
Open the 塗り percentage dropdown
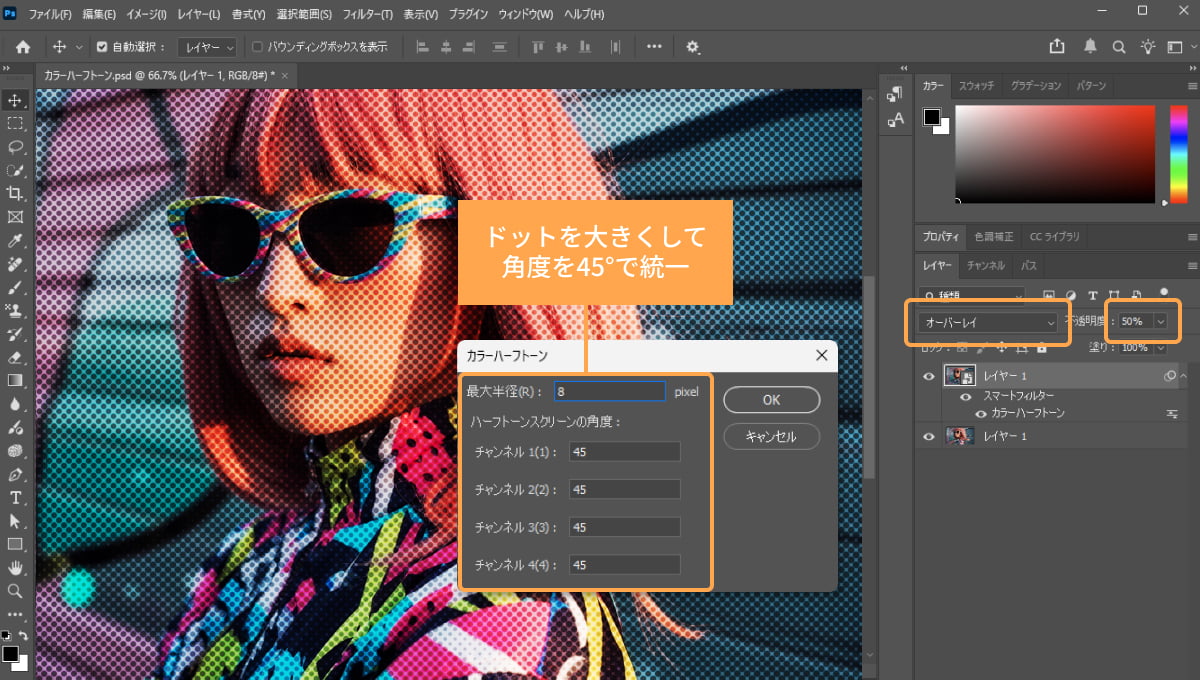pos(1160,349)
